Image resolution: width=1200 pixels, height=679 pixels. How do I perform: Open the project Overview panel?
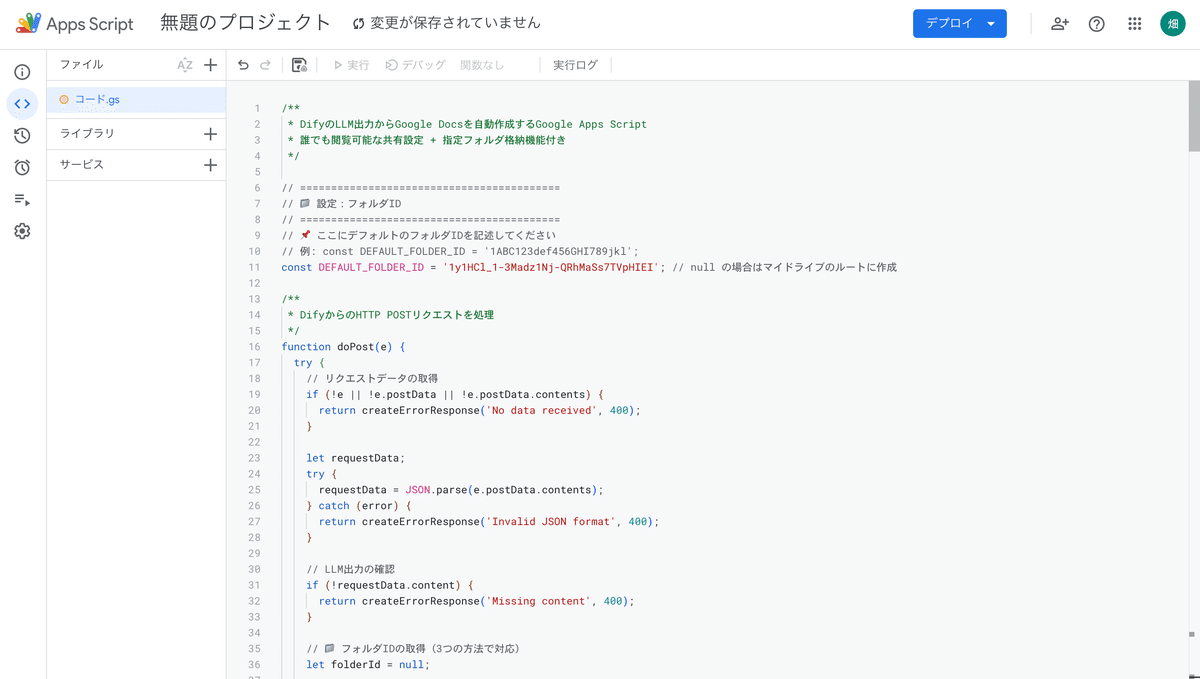[x=22, y=72]
